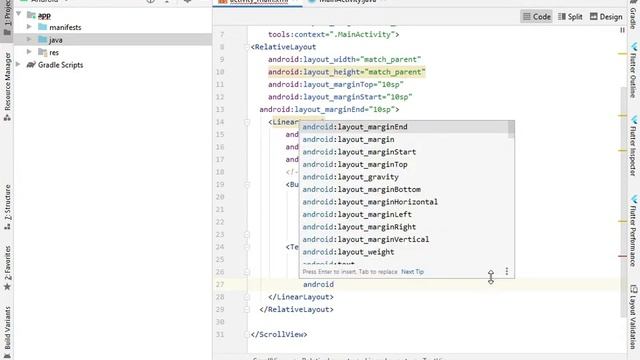Click the android:layout_width="match_parent" line
Screen dimensions: 640x360
[x=344, y=60]
